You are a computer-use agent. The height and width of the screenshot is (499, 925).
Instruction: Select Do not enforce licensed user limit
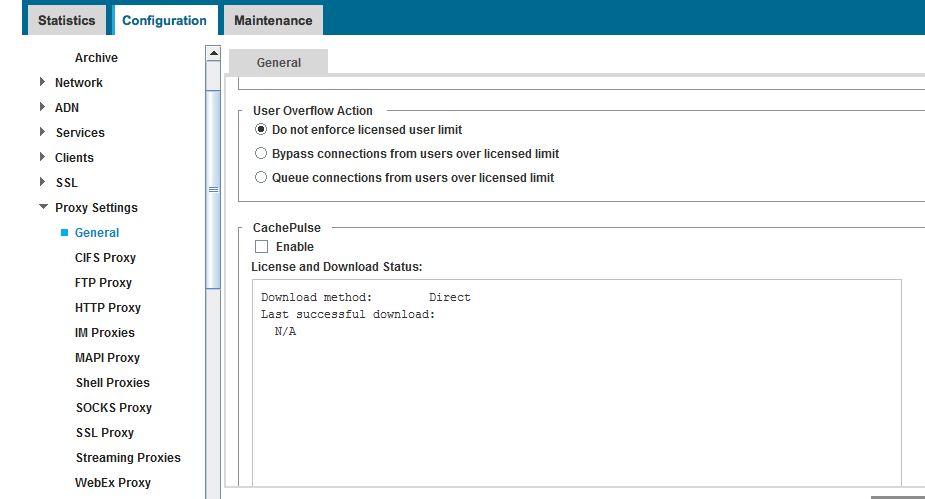261,129
